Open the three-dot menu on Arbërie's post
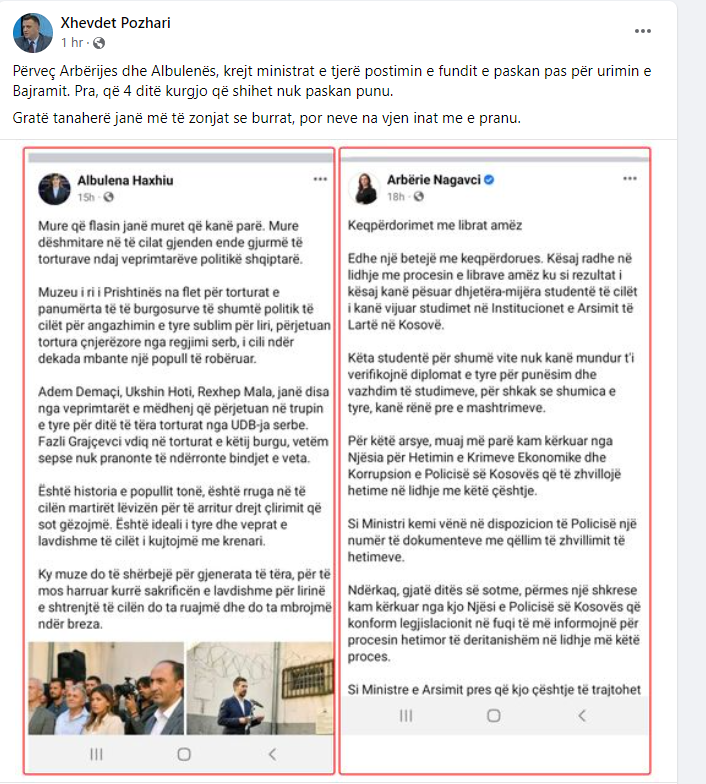 click(630, 178)
